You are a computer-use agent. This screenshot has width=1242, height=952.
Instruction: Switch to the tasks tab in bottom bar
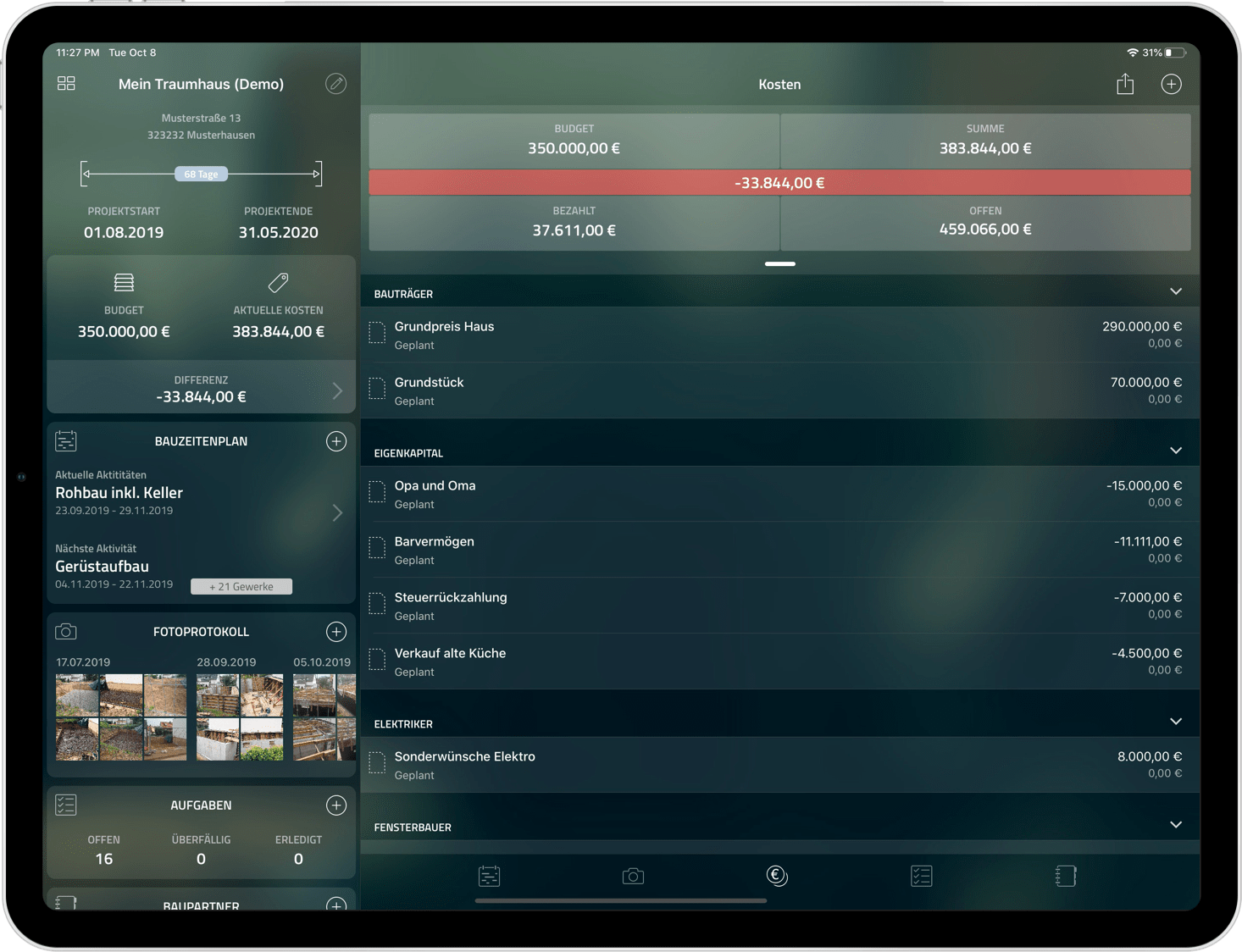pyautogui.click(x=922, y=876)
